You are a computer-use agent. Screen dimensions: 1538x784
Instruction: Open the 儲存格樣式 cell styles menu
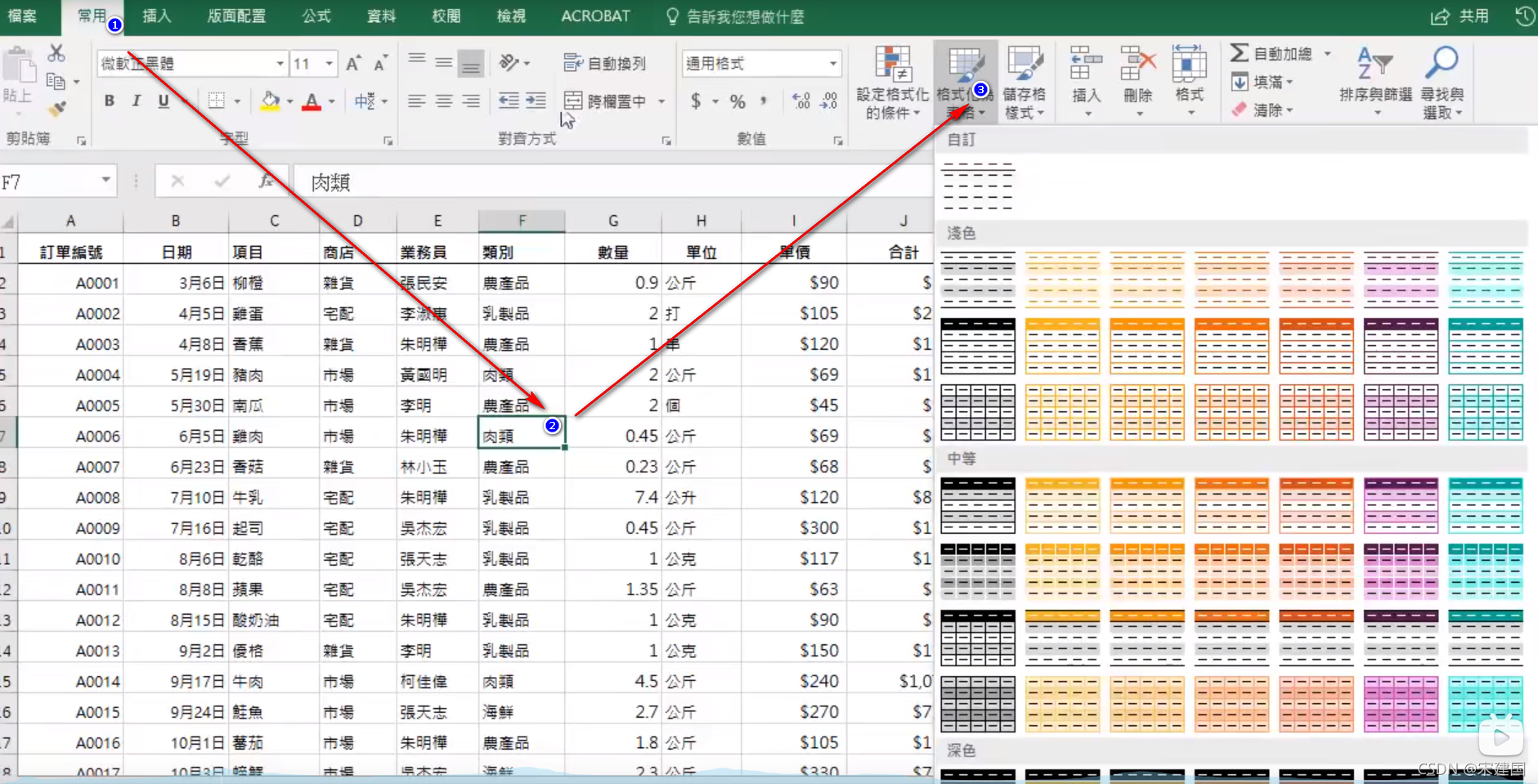click(1025, 82)
